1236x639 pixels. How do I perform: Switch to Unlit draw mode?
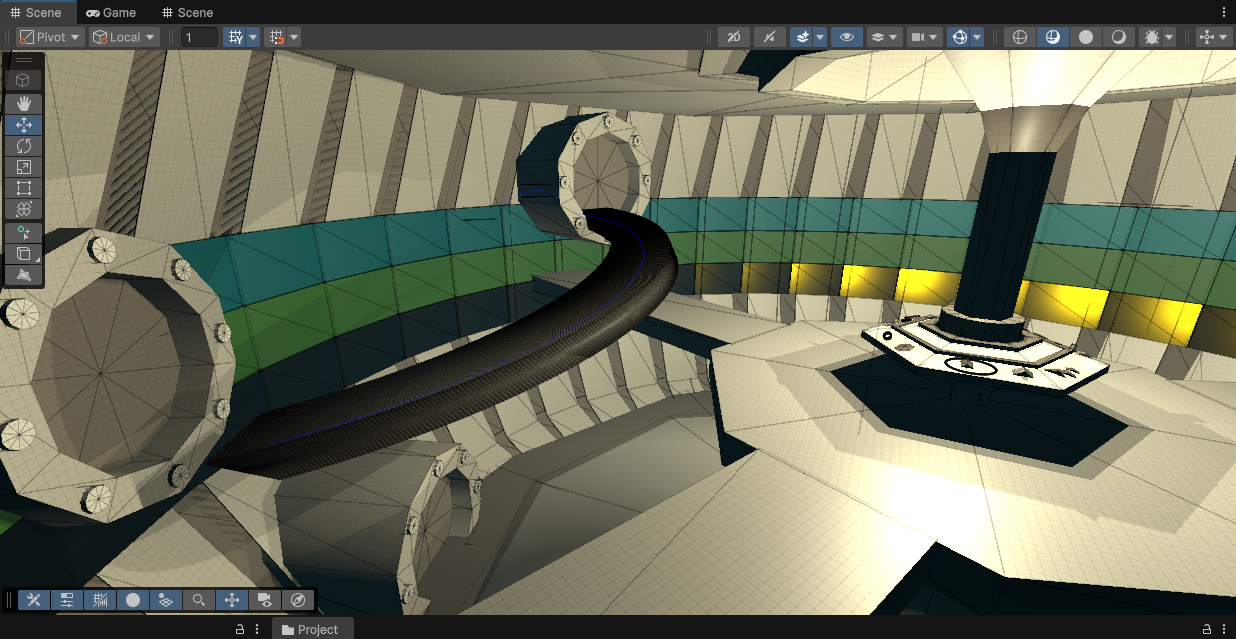coord(1119,37)
